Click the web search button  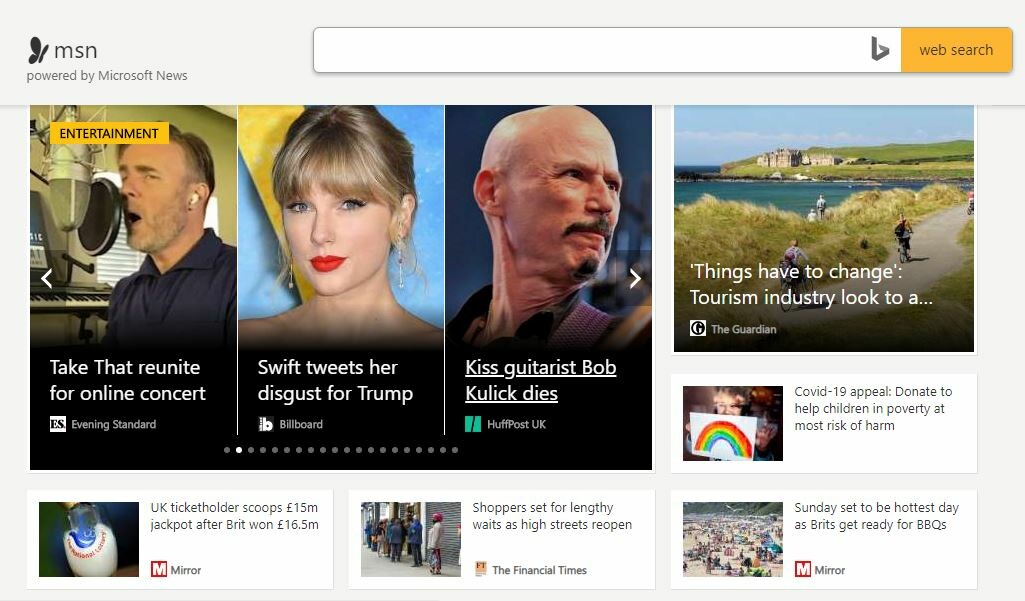click(956, 50)
